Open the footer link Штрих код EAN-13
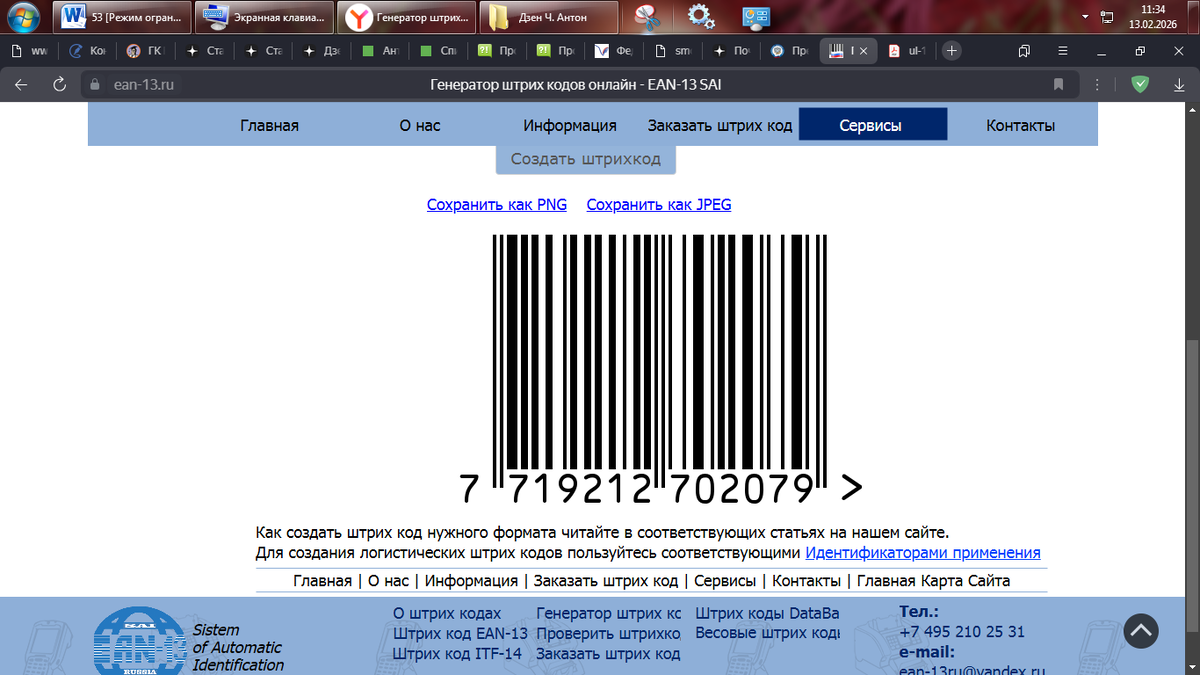 460,634
